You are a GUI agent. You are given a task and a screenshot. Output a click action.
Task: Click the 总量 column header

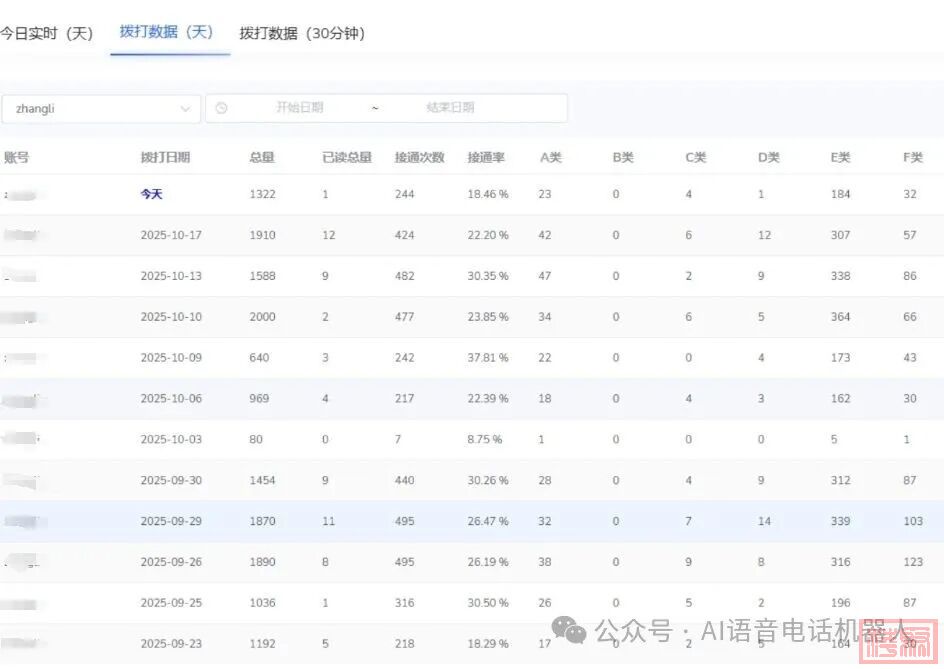pos(262,157)
